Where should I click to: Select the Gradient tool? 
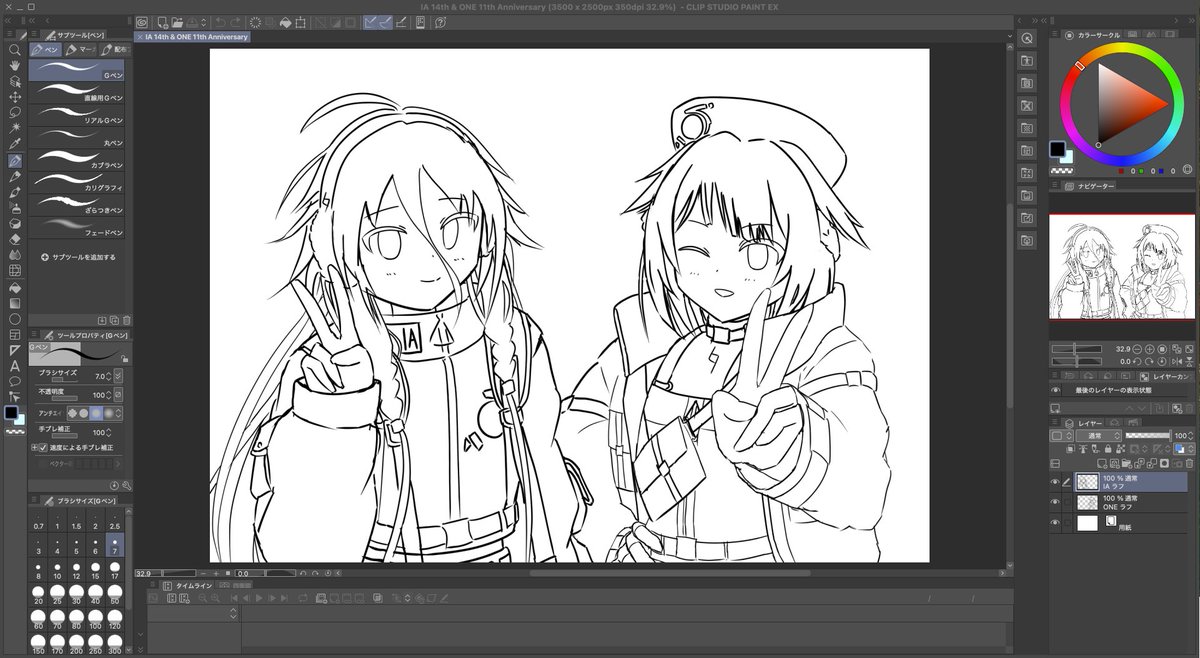click(x=15, y=302)
